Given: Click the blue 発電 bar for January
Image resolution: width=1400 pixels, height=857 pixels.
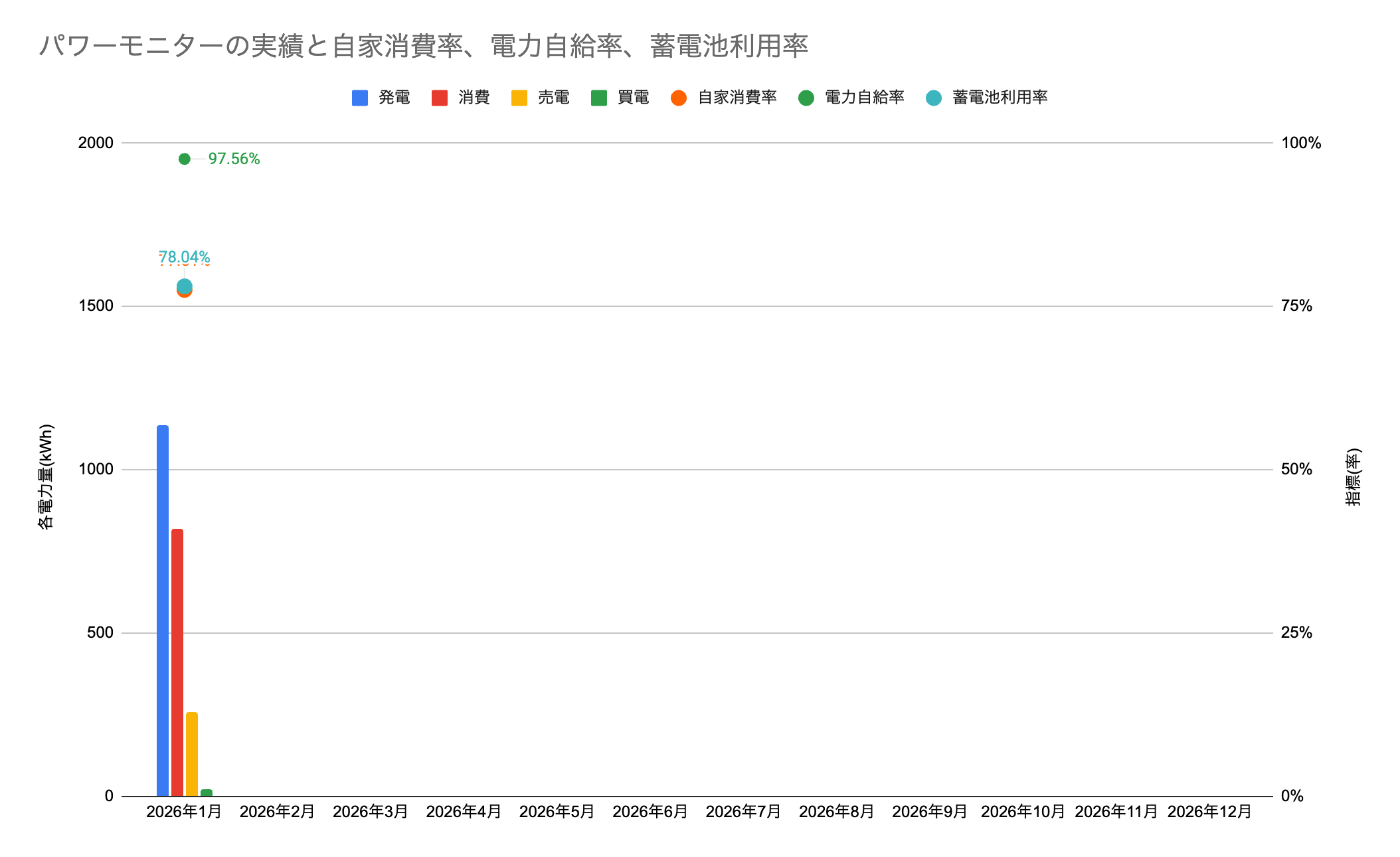Looking at the screenshot, I should (x=163, y=611).
